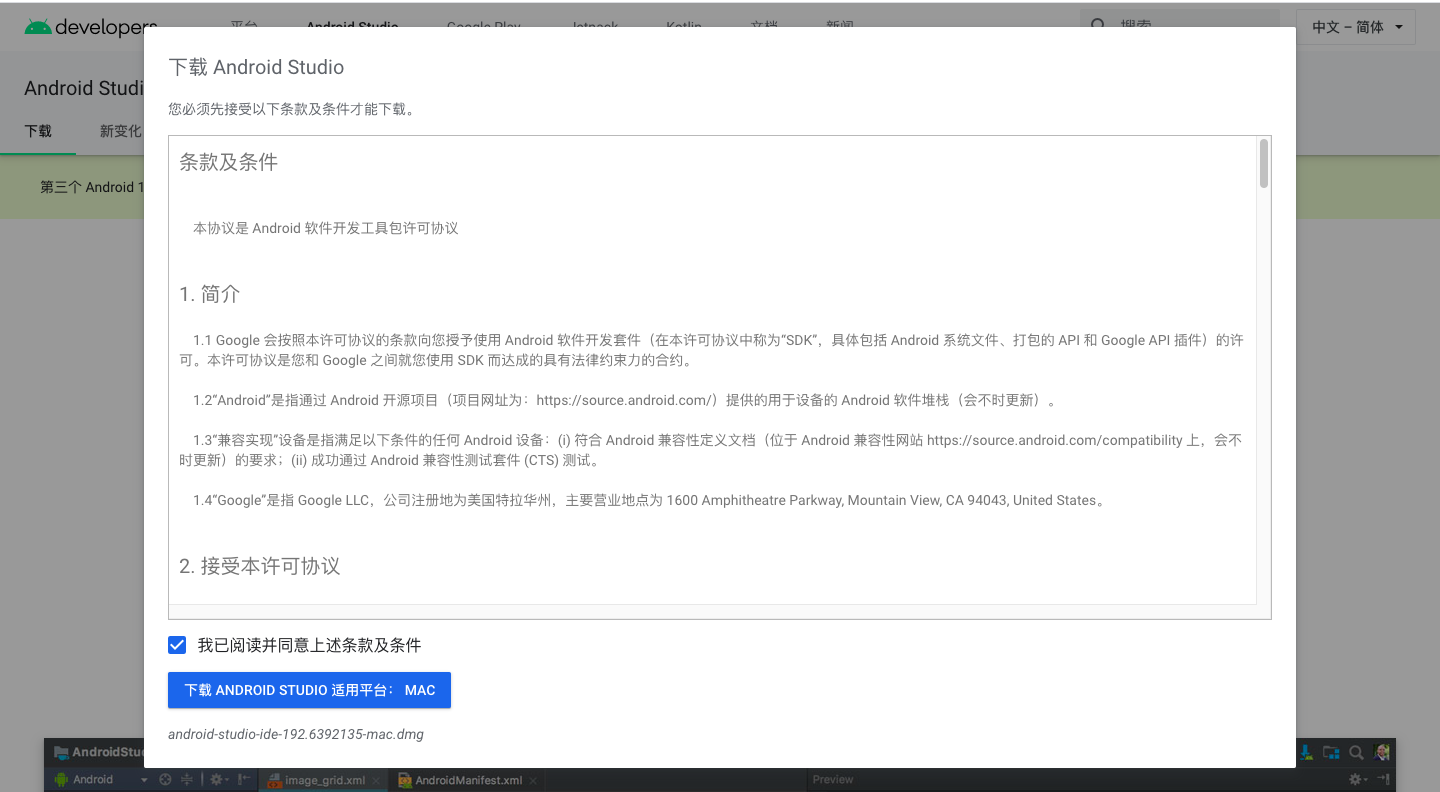Image resolution: width=1440 pixels, height=792 pixels.
Task: Click the '2. 接受本许可协议' heading
Action: coord(260,566)
